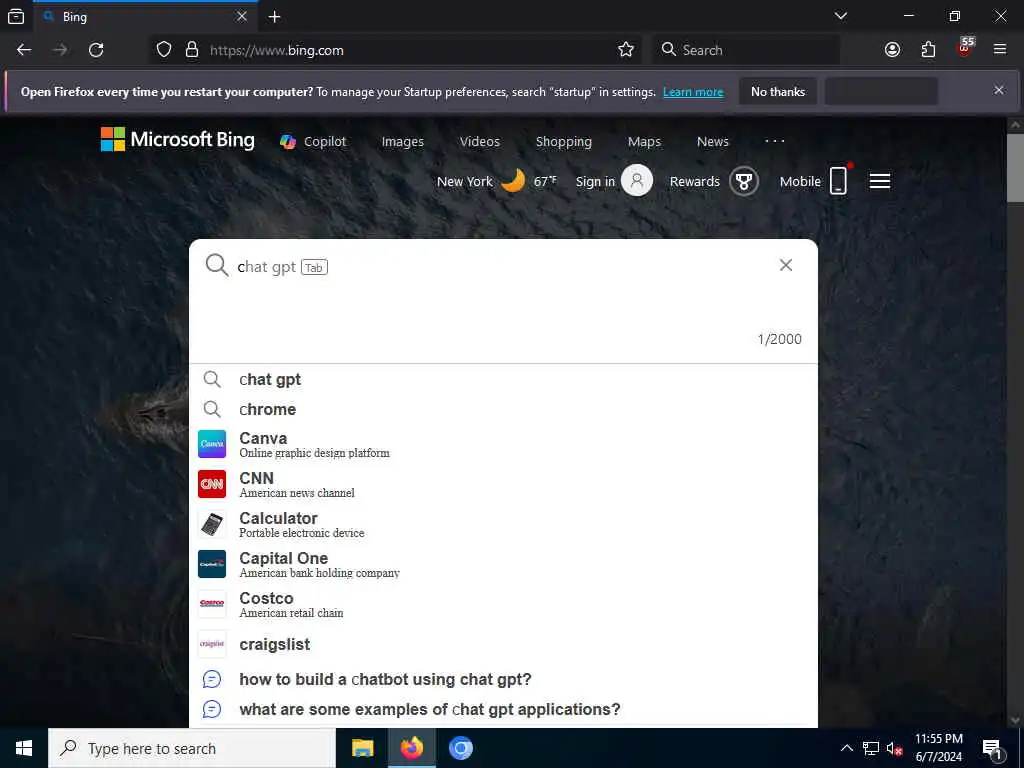1024x768 pixels.
Task: Click the Sign in link
Action: [595, 182]
